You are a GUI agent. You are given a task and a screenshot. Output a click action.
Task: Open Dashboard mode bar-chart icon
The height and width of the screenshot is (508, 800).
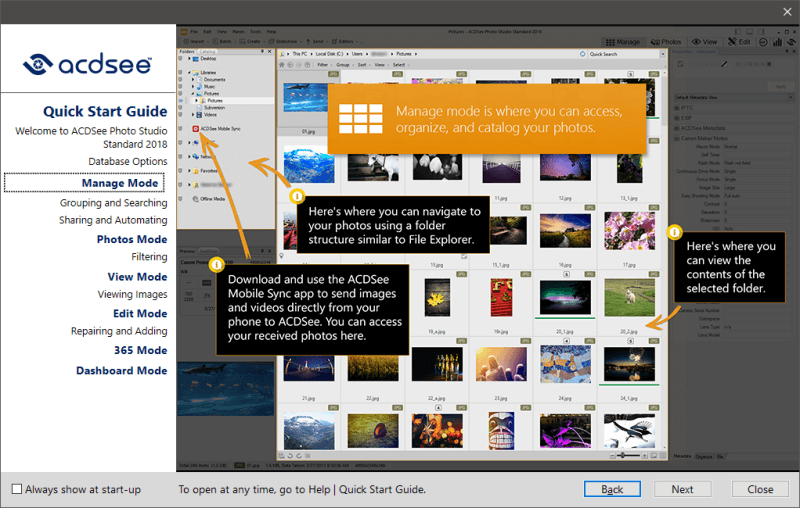tap(777, 42)
